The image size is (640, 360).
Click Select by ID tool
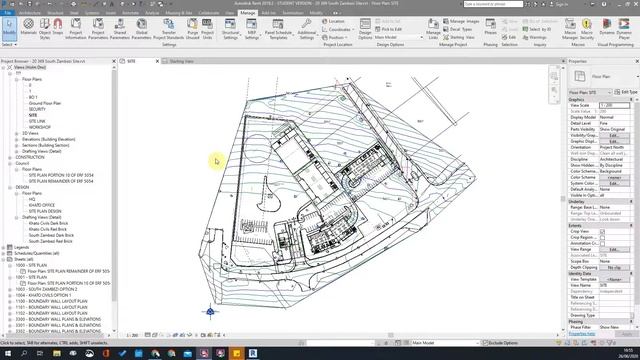click(x=537, y=29)
